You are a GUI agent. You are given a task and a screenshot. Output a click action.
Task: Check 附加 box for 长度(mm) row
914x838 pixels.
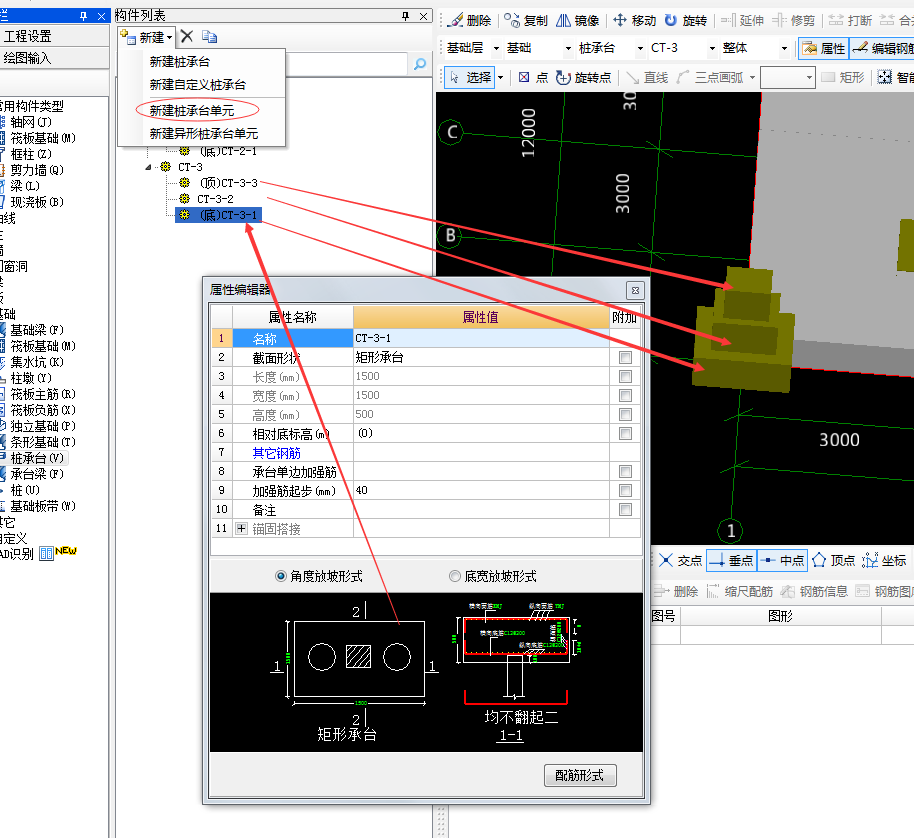click(x=625, y=376)
